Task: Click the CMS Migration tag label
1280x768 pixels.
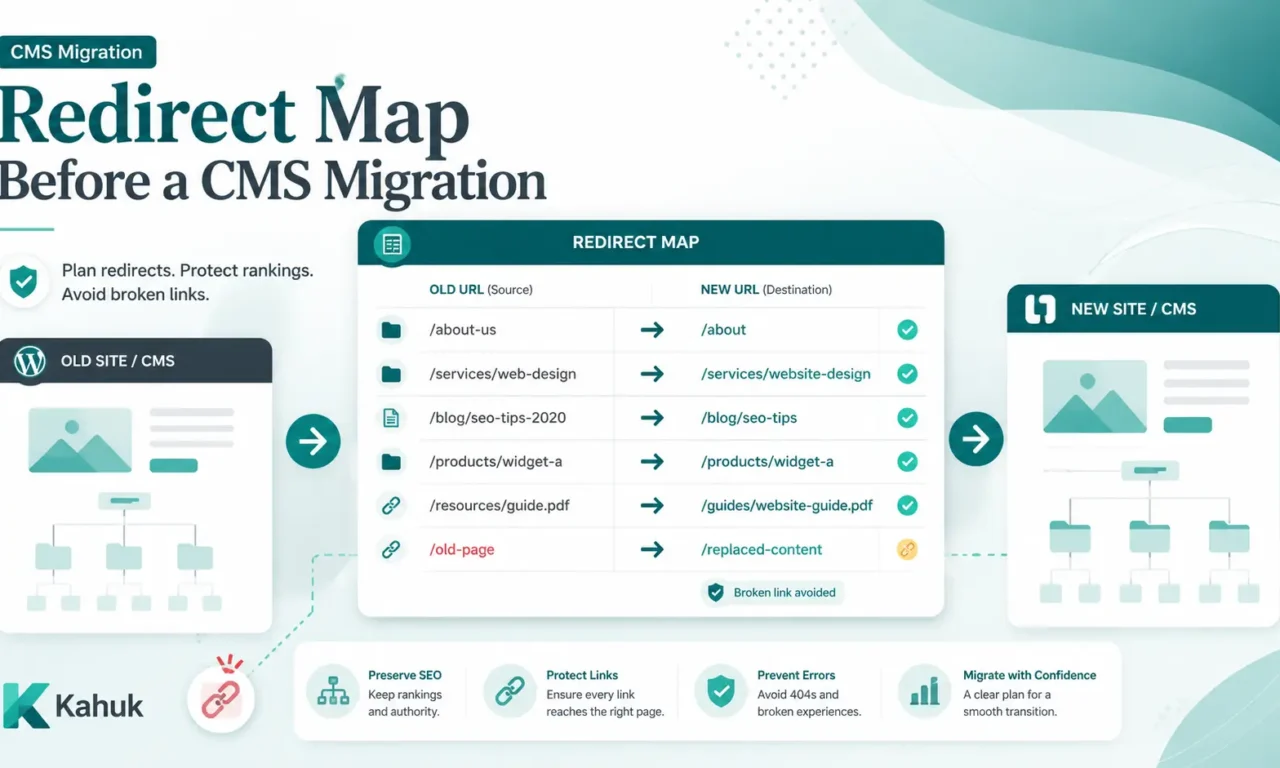Action: pos(78,53)
